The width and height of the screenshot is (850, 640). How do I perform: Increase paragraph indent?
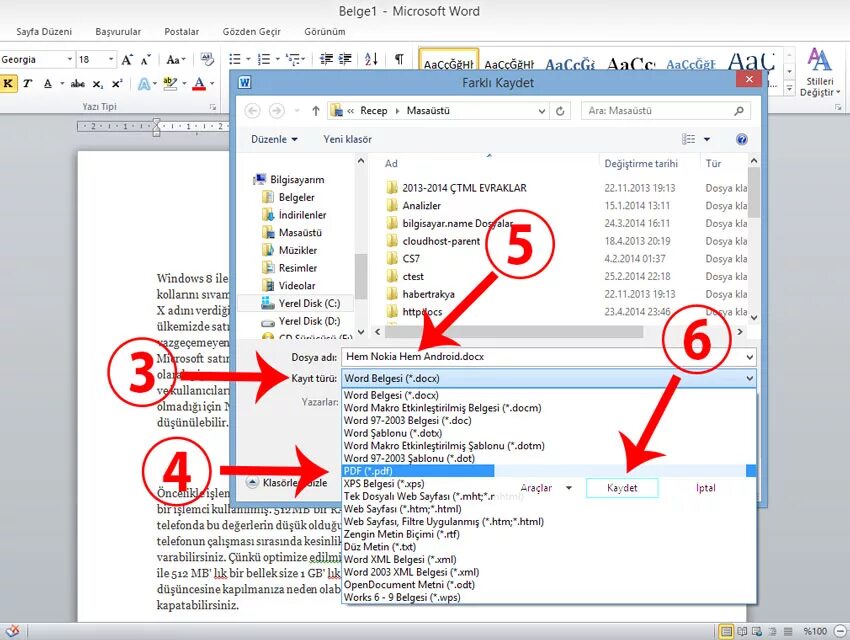click(345, 59)
